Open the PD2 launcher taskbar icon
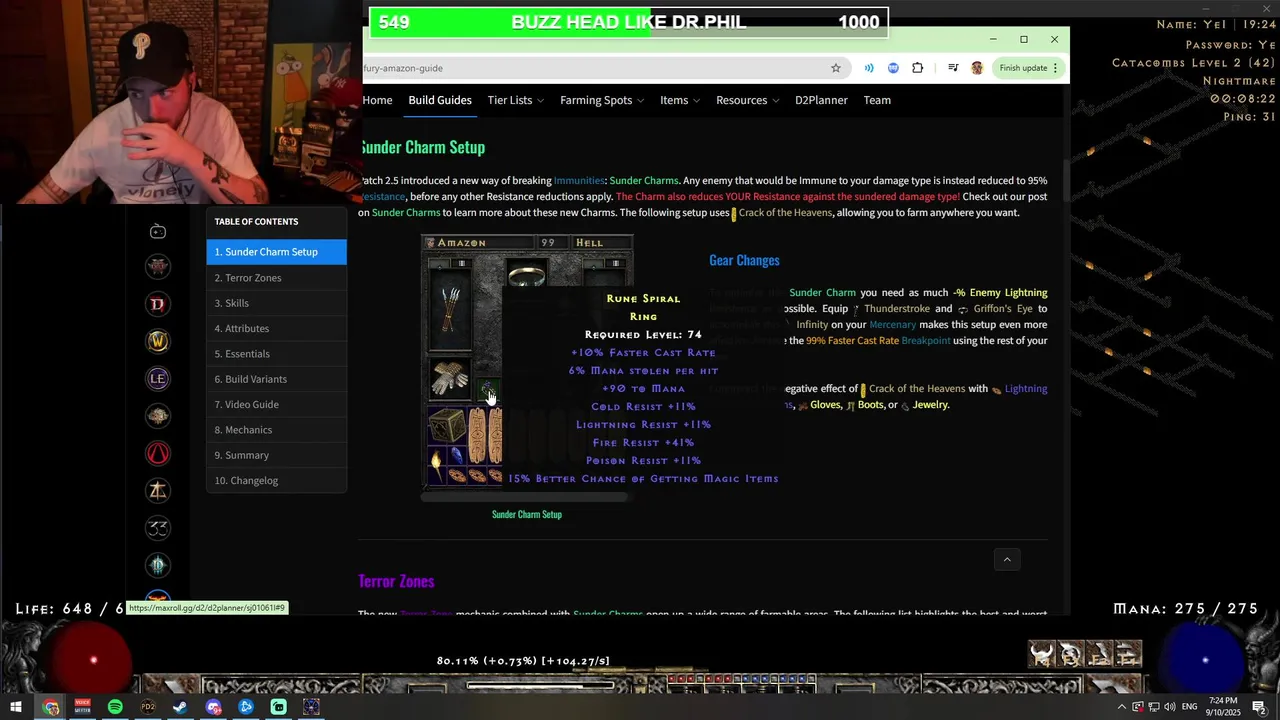 pos(148,707)
